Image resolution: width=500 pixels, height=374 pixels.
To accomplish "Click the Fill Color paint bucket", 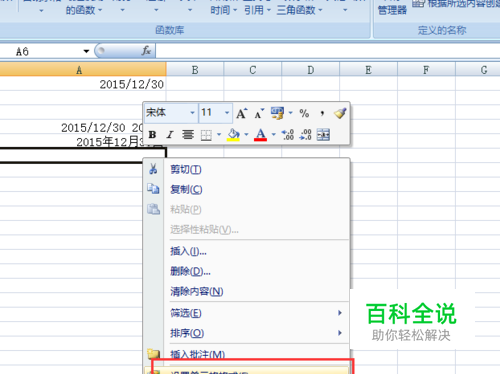I will (233, 135).
